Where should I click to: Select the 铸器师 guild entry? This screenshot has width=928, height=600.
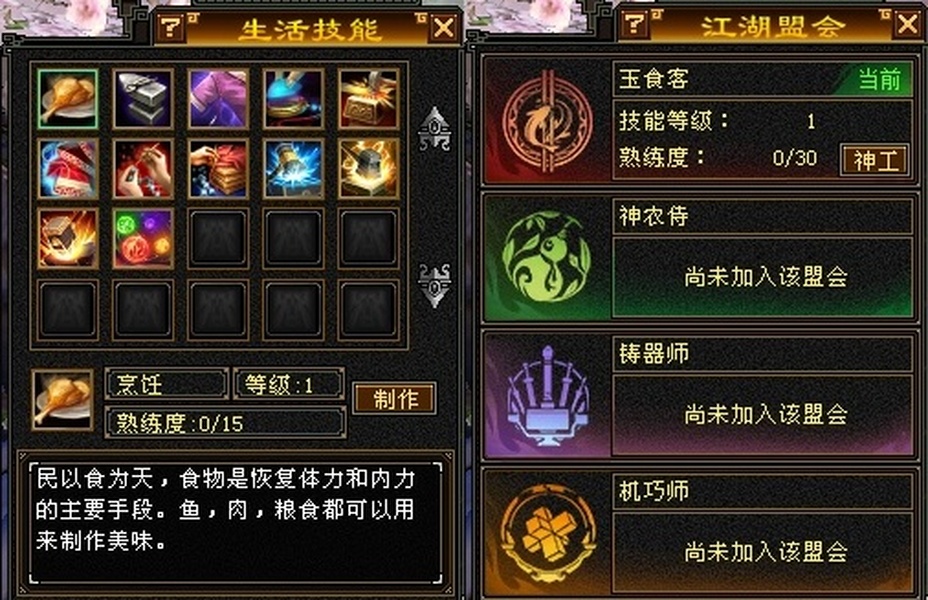698,395
